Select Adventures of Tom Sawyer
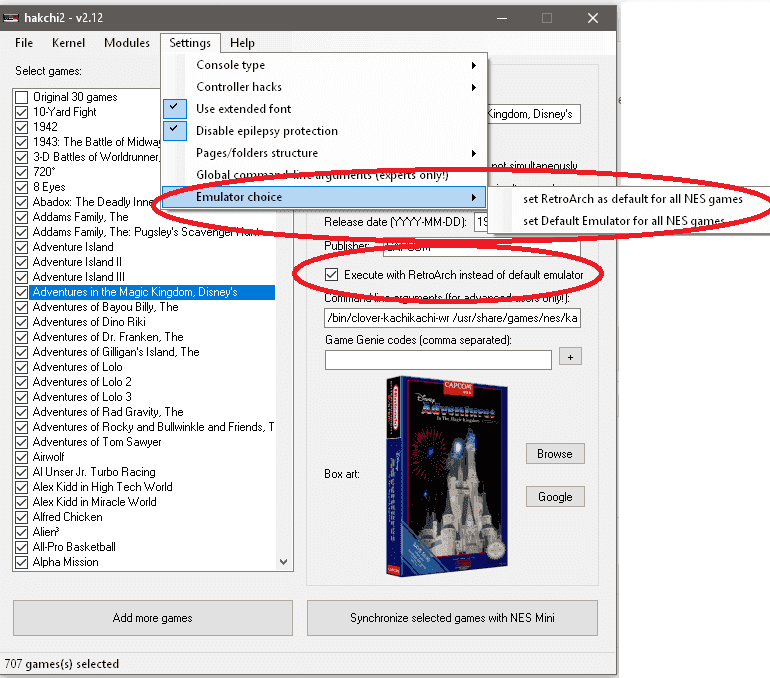This screenshot has width=770, height=678. click(97, 442)
